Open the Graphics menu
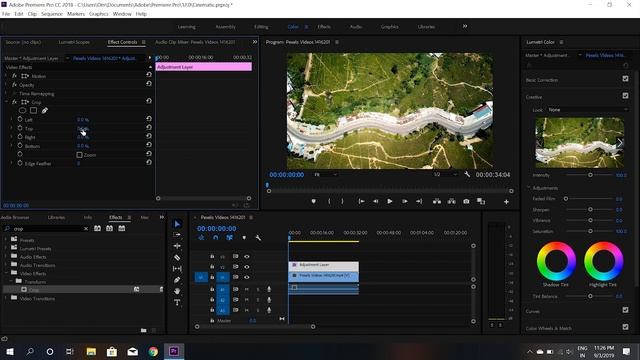 coord(99,14)
